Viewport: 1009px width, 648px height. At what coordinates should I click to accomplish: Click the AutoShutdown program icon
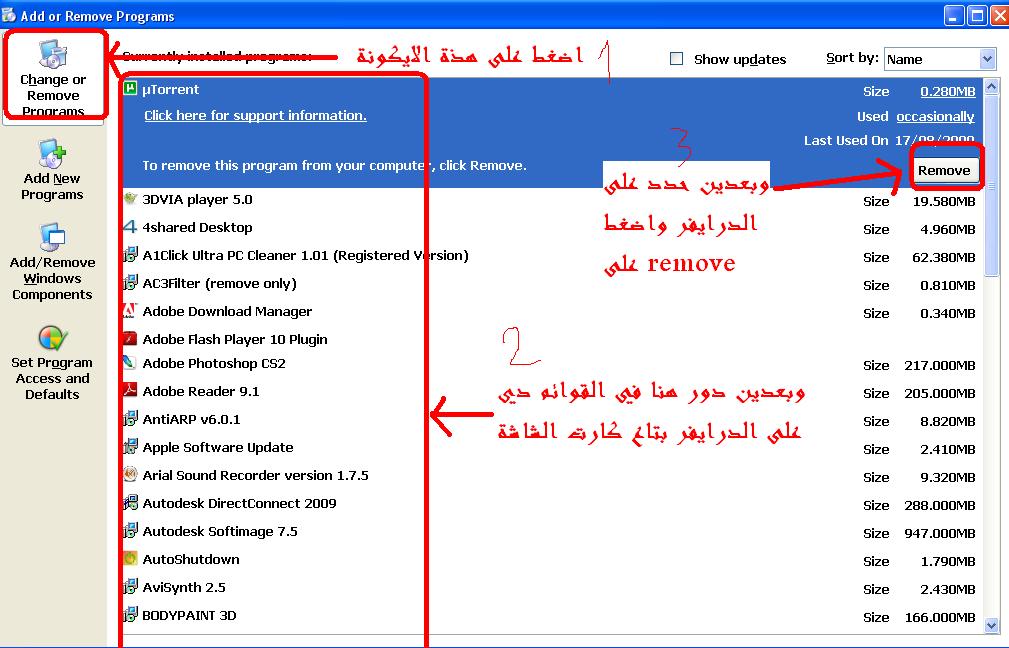click(130, 559)
